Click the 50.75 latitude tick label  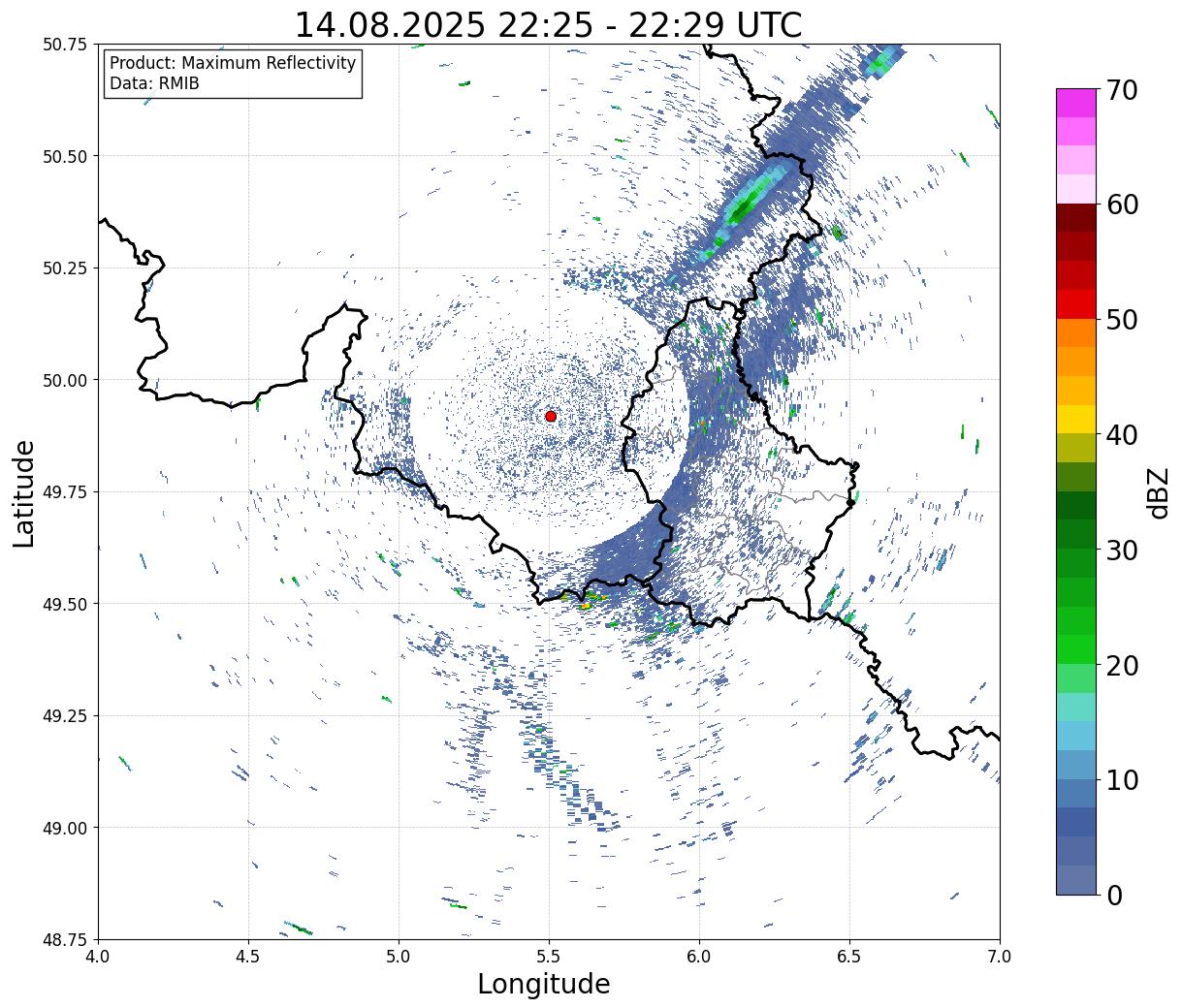(65, 45)
